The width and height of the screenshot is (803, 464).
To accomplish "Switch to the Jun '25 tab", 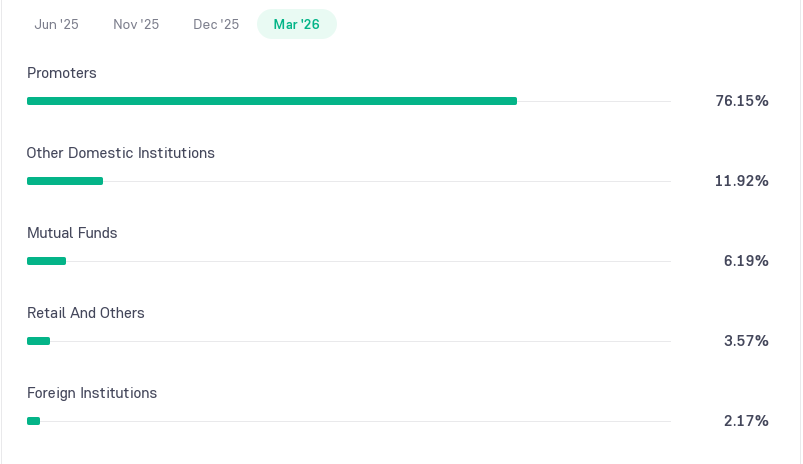I will click(x=56, y=24).
